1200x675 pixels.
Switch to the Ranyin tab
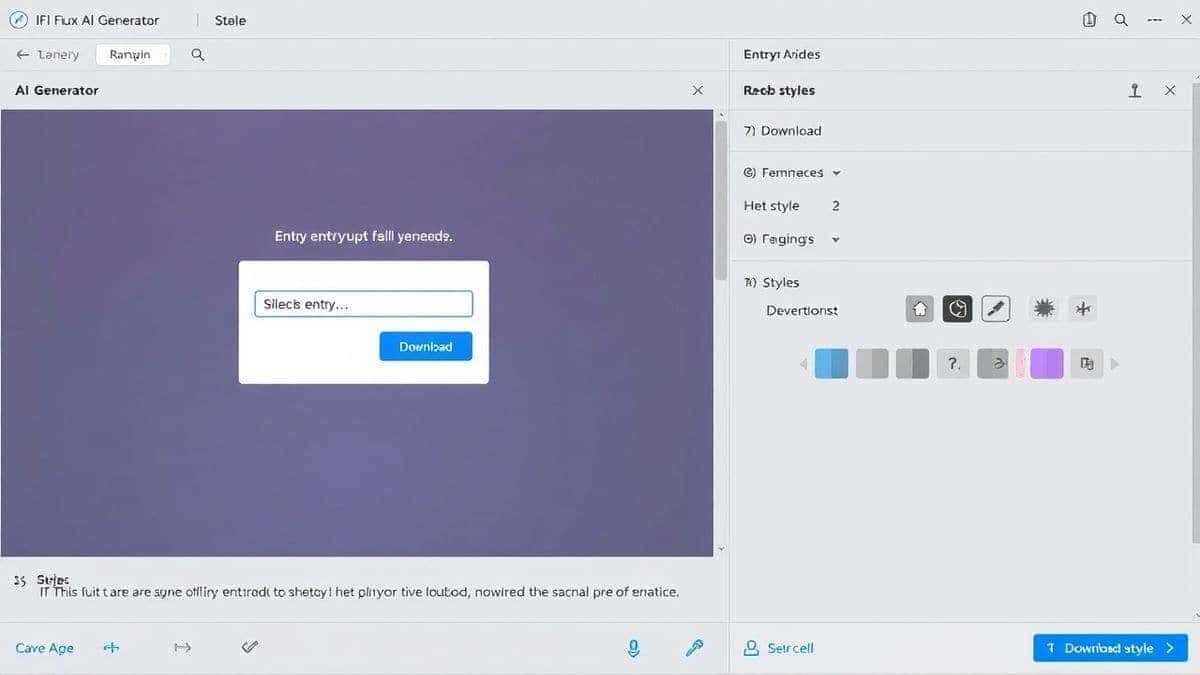132,55
